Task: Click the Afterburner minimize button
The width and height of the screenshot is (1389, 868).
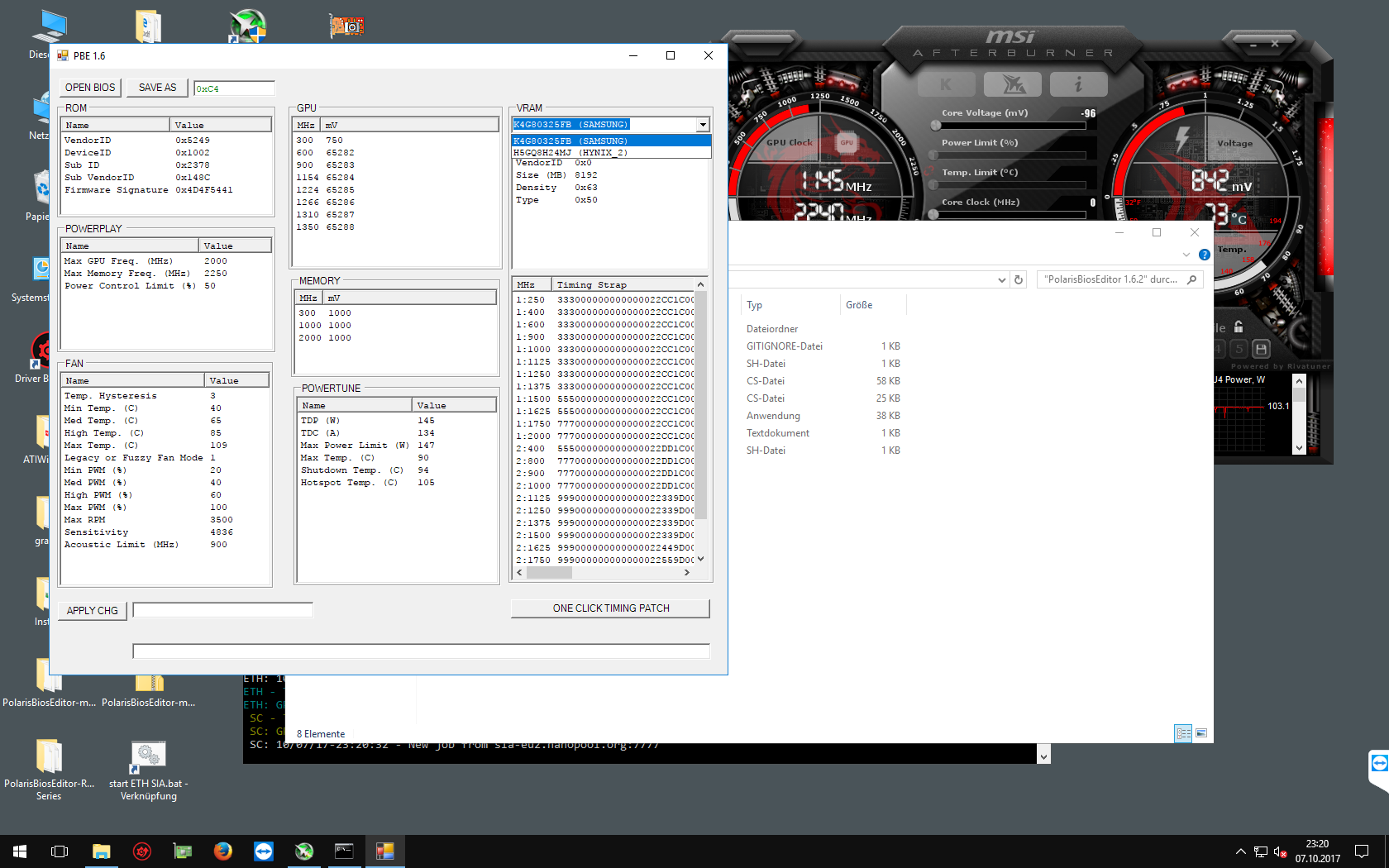Action: [1253, 45]
